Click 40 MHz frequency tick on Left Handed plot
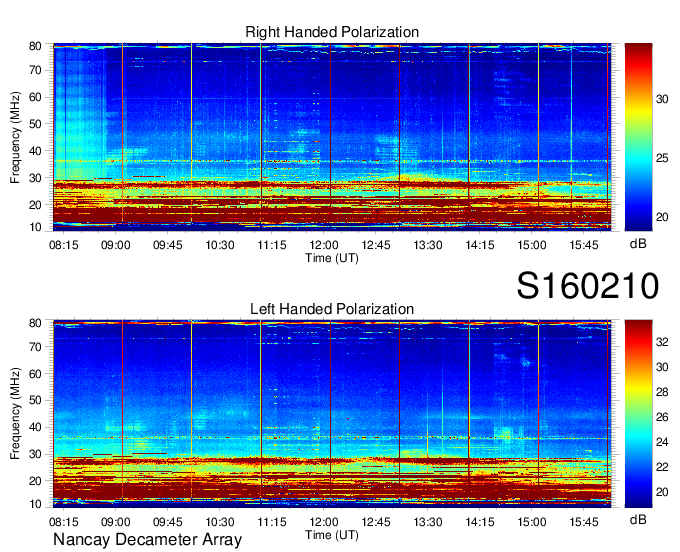Viewport: 680px width, 552px height. [36, 428]
